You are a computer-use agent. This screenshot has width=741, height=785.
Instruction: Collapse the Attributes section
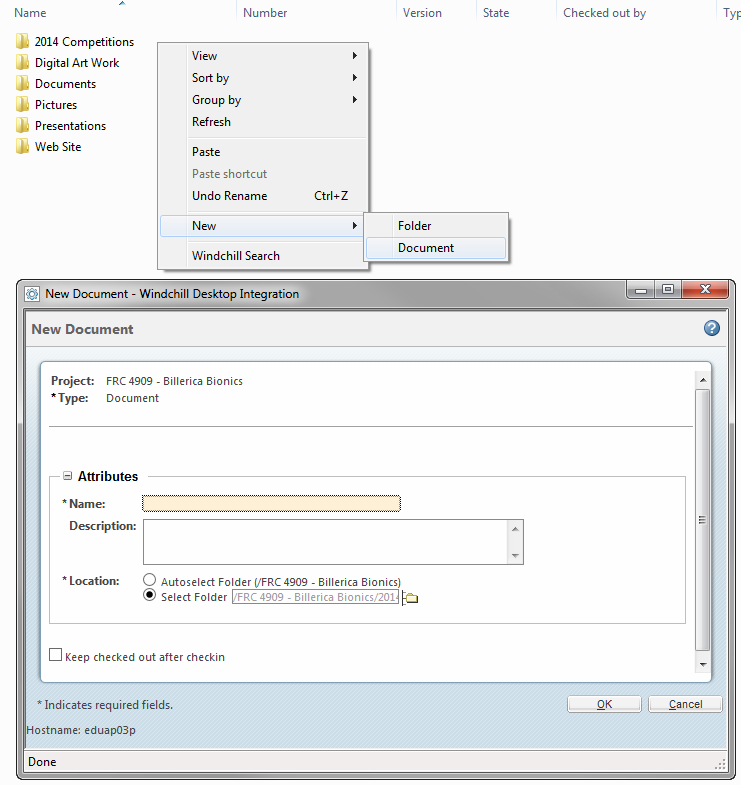pyautogui.click(x=68, y=476)
